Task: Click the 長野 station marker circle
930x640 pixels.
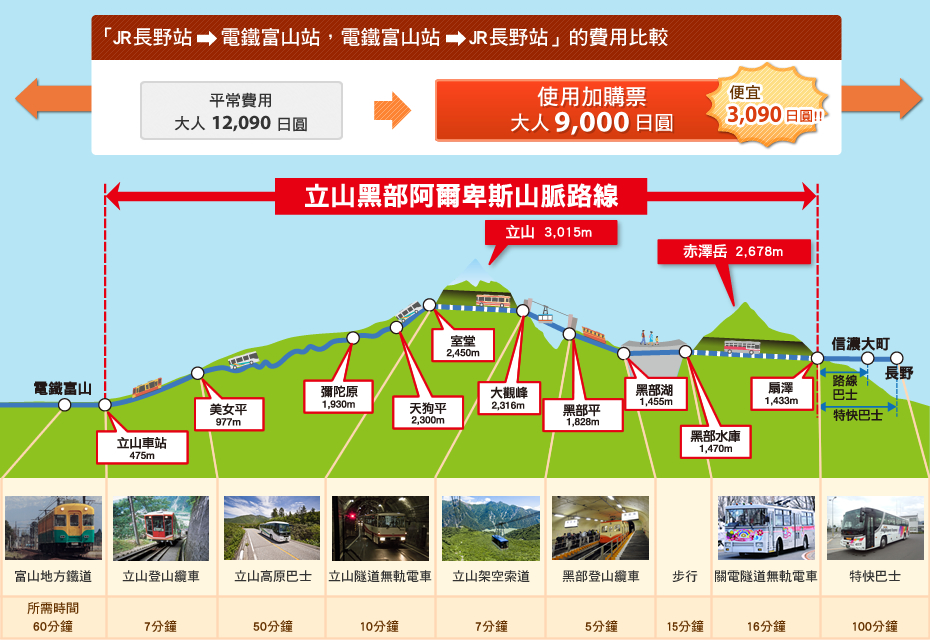Action: (897, 358)
